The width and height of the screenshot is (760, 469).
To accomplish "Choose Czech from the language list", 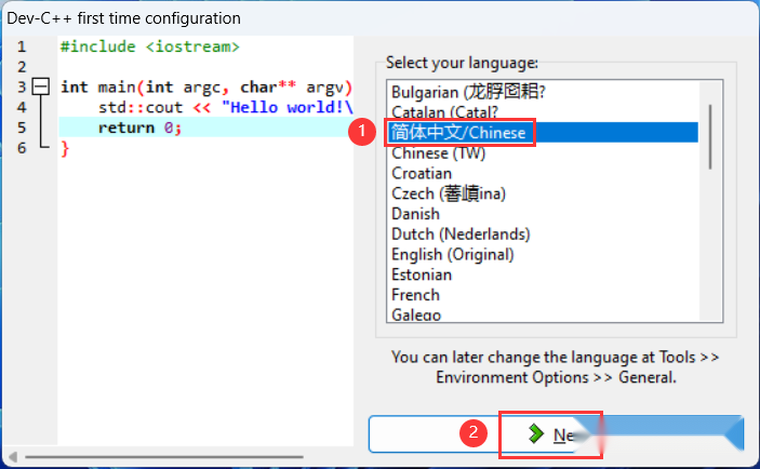I will point(543,193).
